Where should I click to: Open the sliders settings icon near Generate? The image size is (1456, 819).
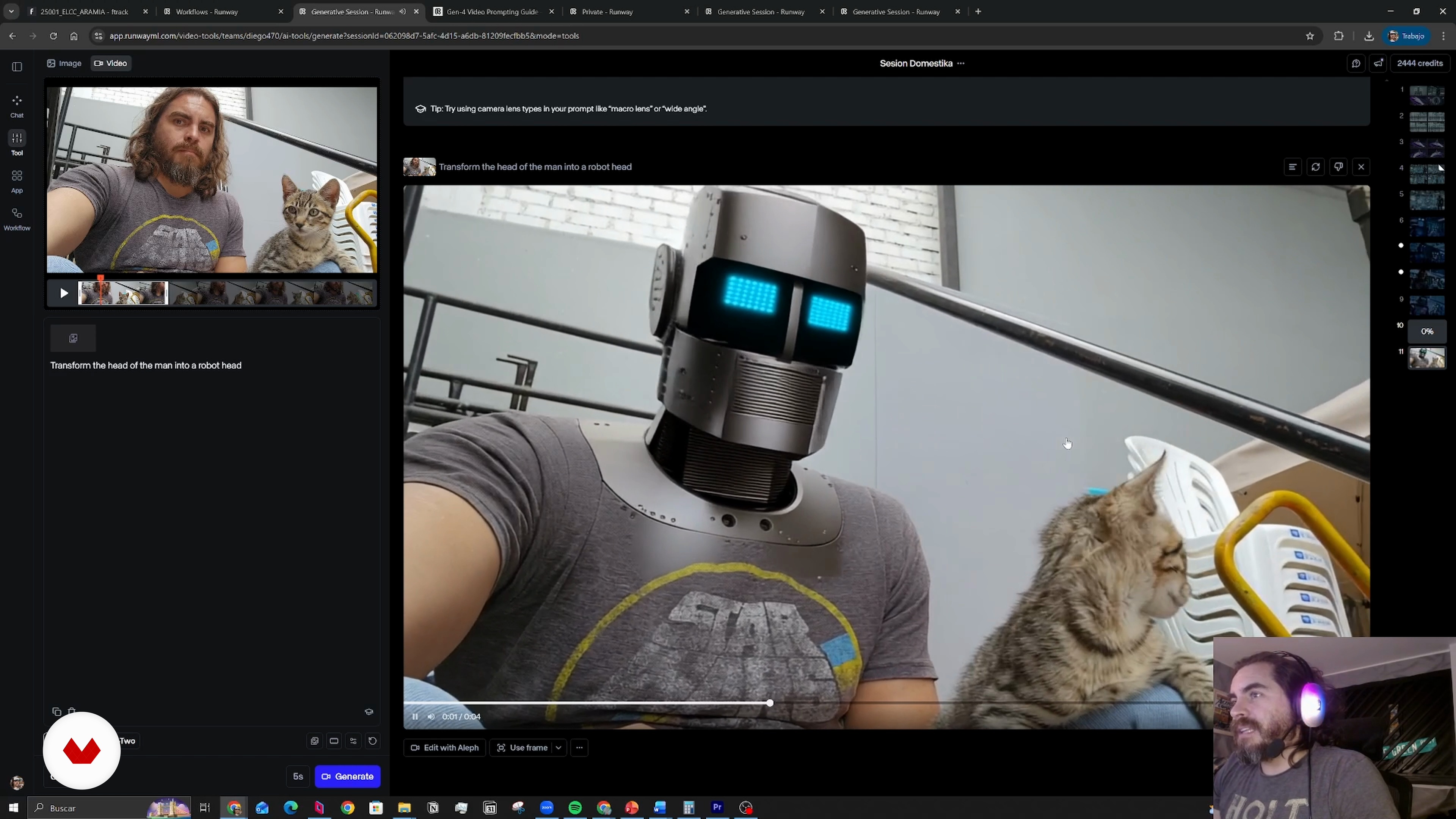coord(353,741)
